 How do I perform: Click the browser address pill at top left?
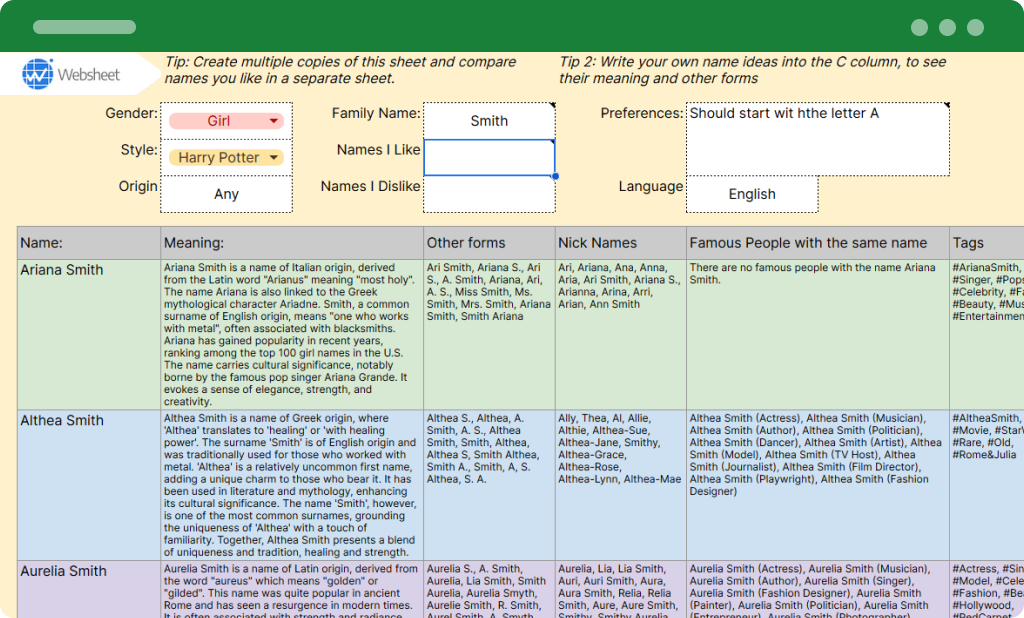pos(84,27)
